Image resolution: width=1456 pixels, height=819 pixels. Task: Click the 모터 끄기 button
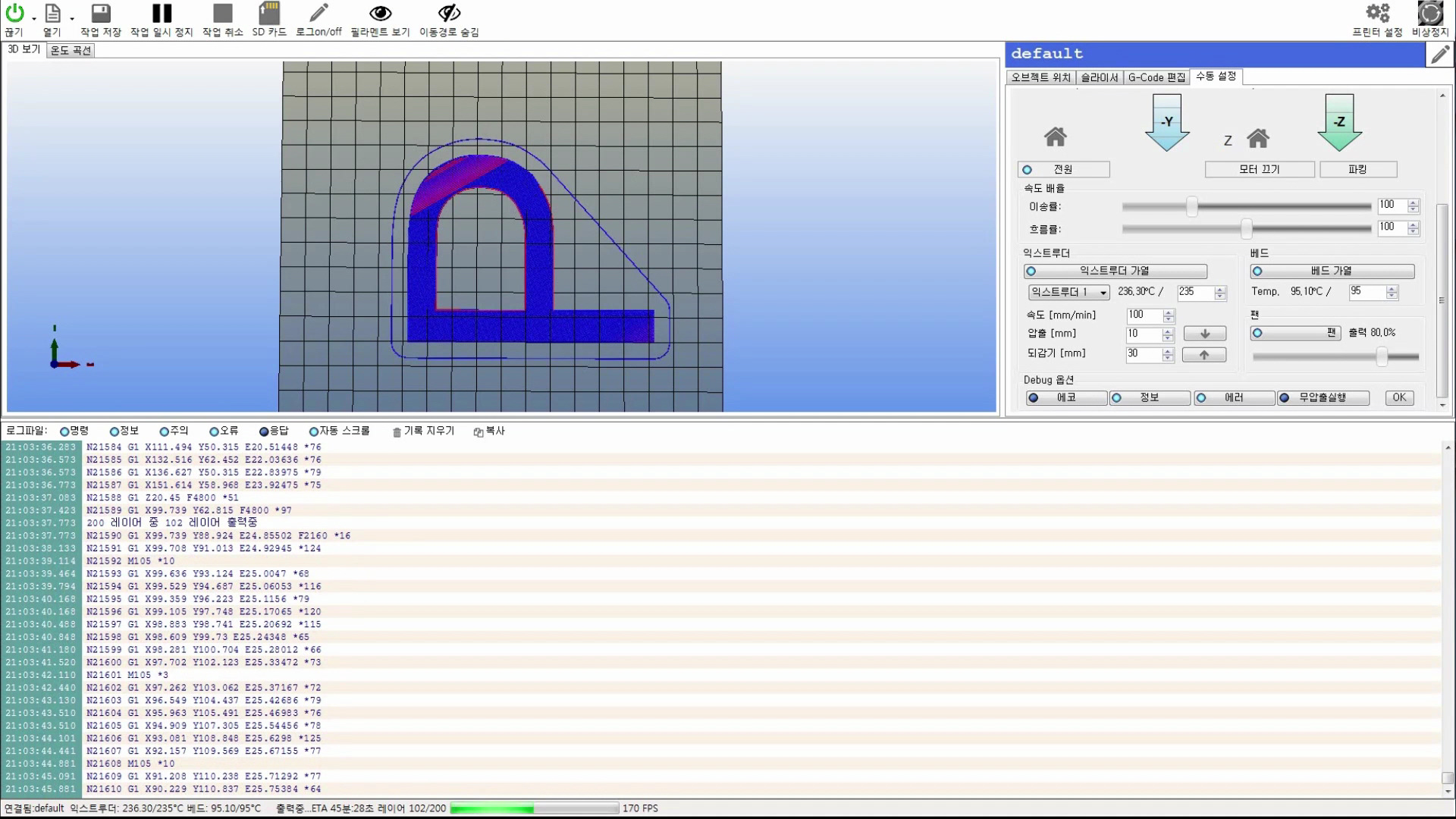click(x=1260, y=169)
